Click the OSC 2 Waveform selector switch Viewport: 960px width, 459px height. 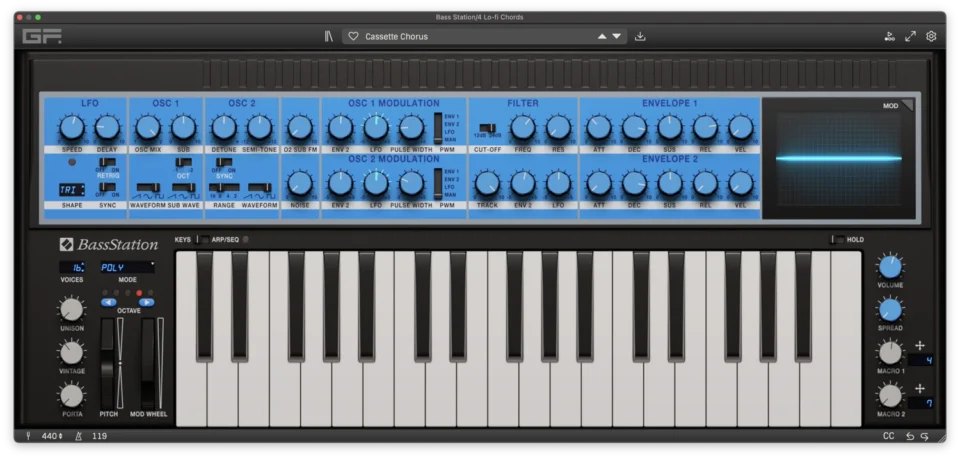(260, 187)
